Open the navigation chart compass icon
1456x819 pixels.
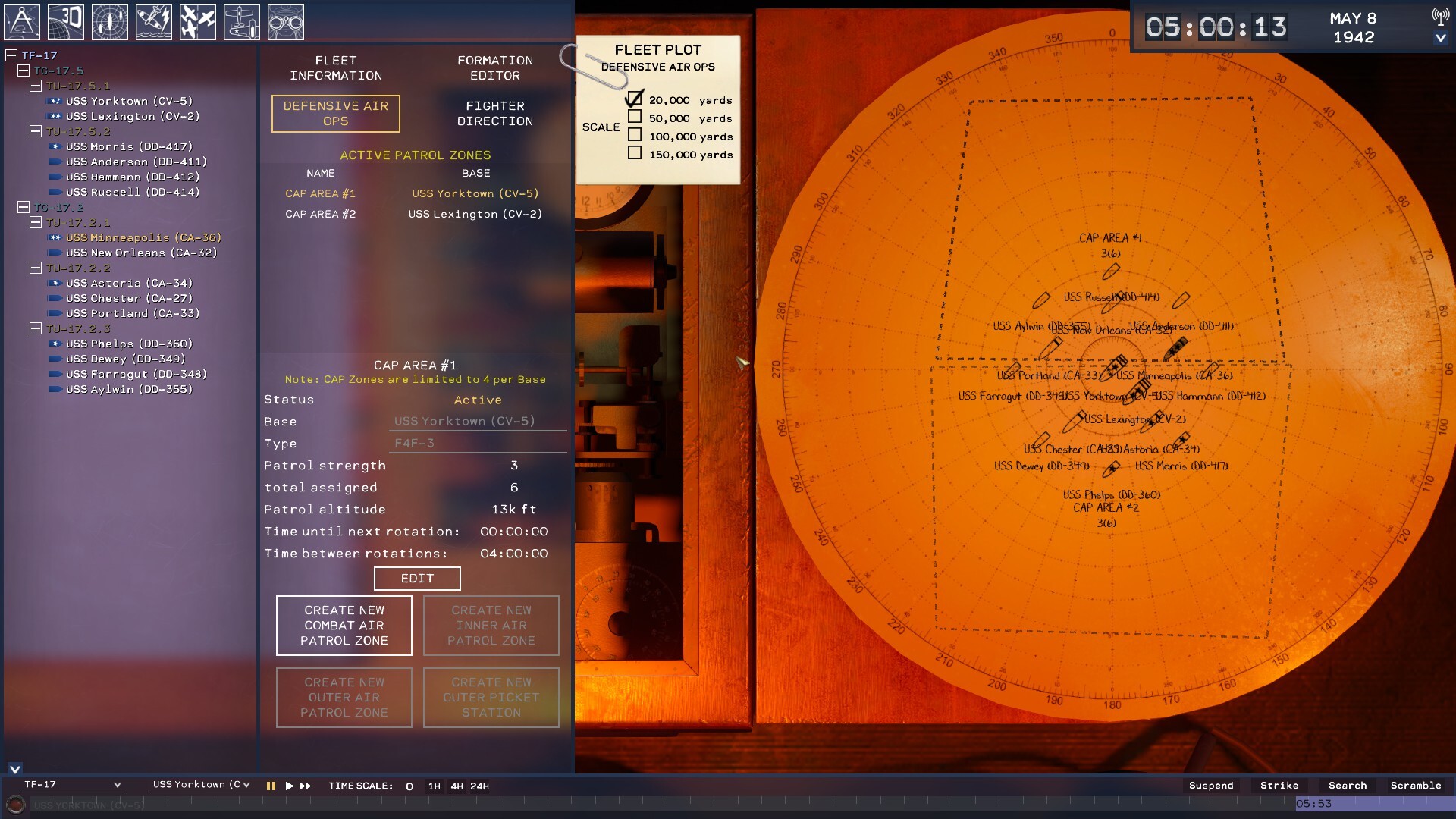point(22,21)
